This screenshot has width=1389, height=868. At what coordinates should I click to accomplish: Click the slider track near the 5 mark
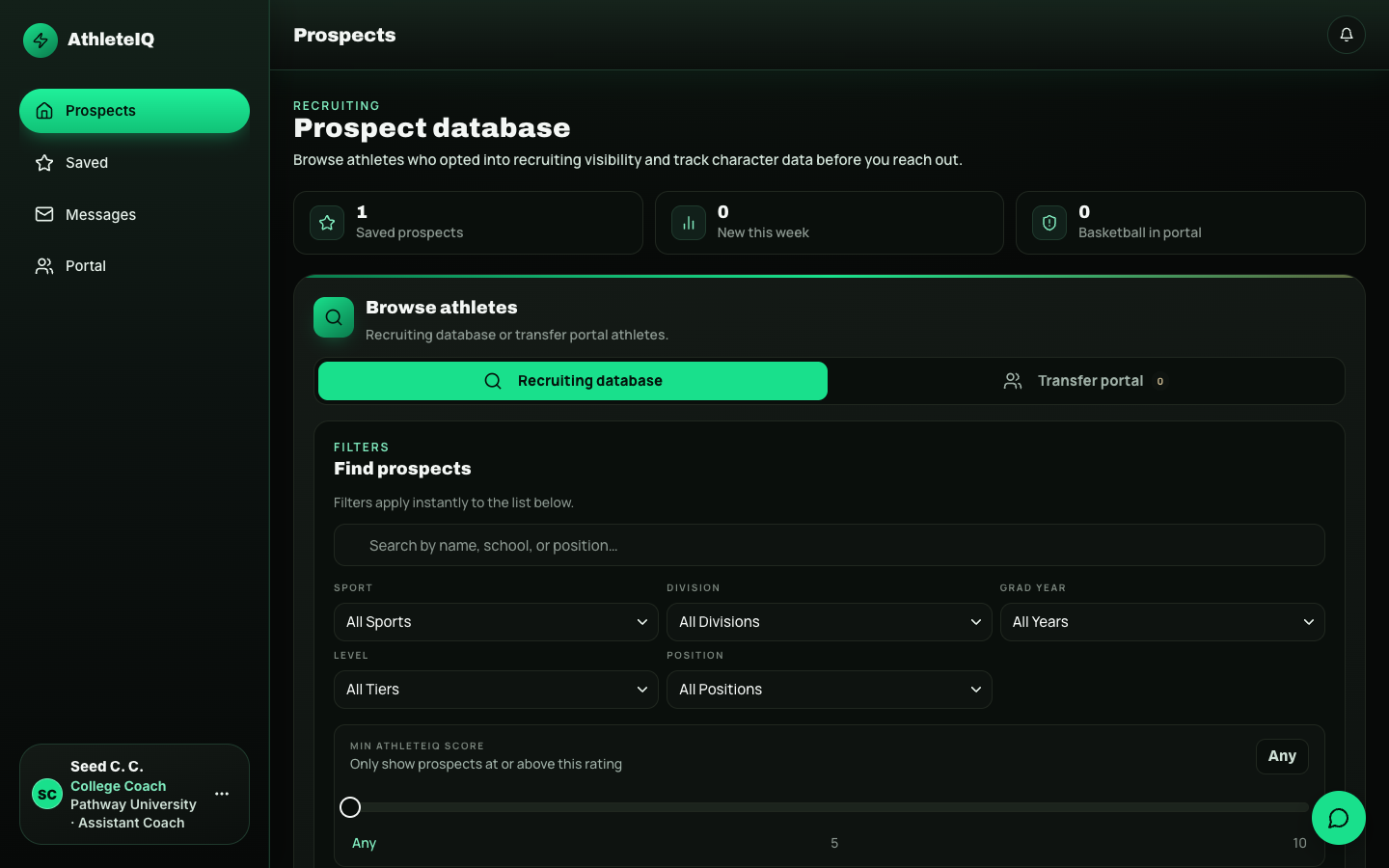click(830, 807)
